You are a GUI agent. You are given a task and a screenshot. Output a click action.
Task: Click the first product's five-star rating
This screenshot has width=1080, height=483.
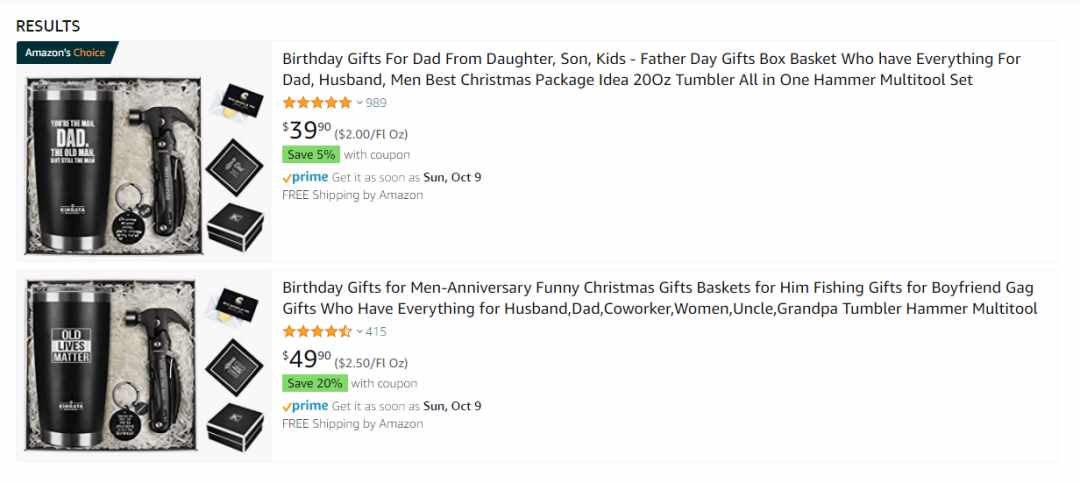pyautogui.click(x=317, y=103)
